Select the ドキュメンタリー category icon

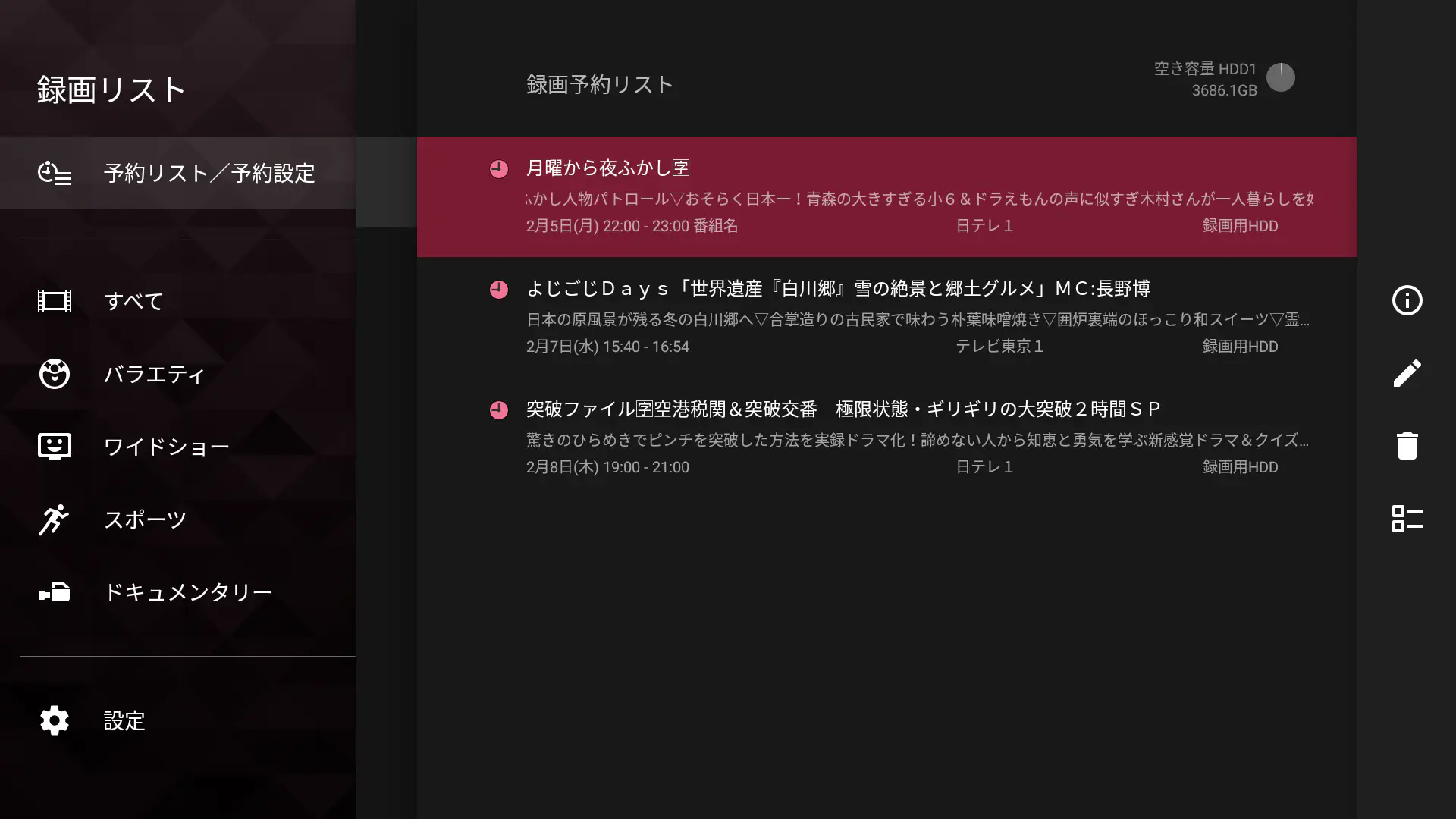[53, 592]
